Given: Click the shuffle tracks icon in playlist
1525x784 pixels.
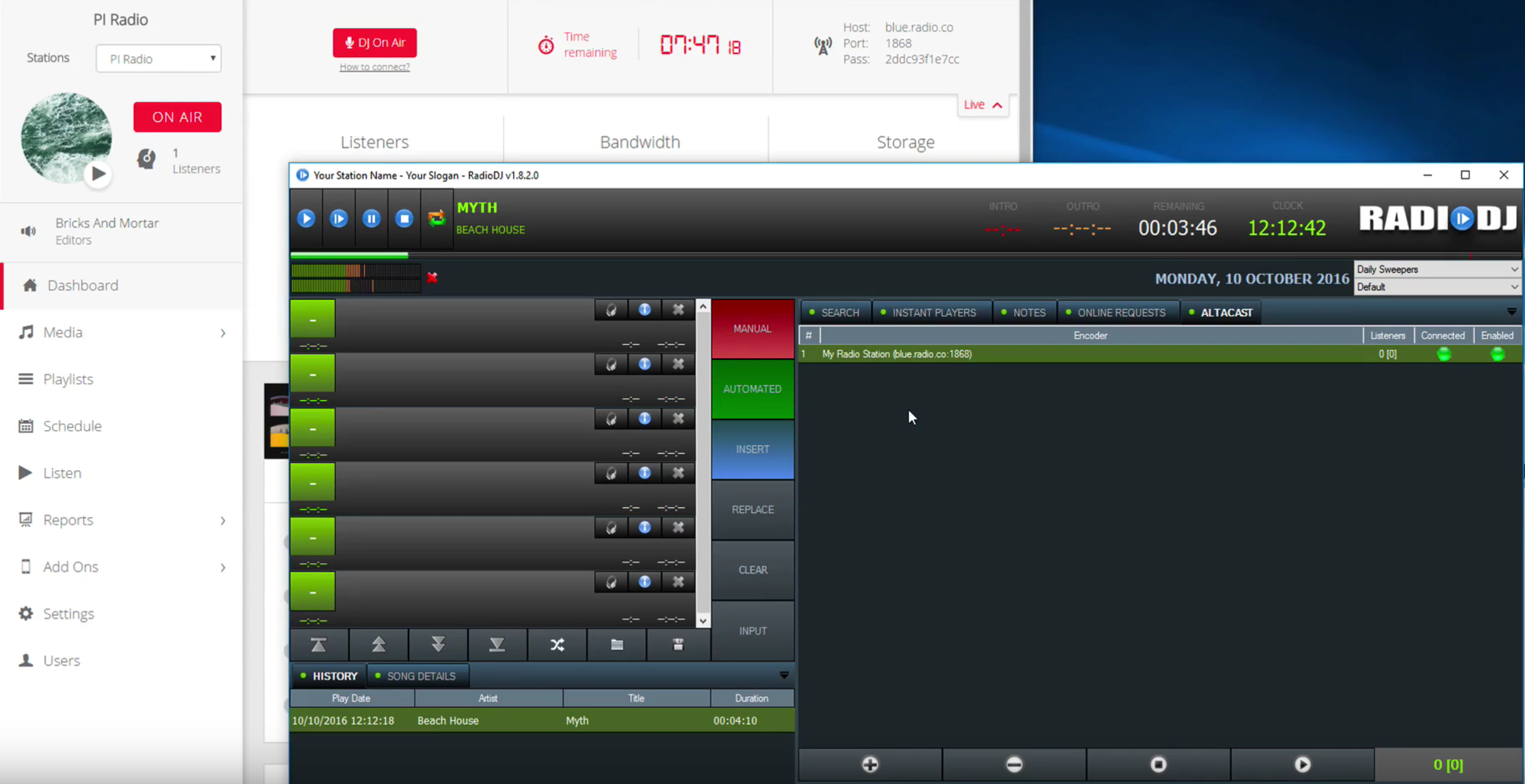Looking at the screenshot, I should point(557,644).
